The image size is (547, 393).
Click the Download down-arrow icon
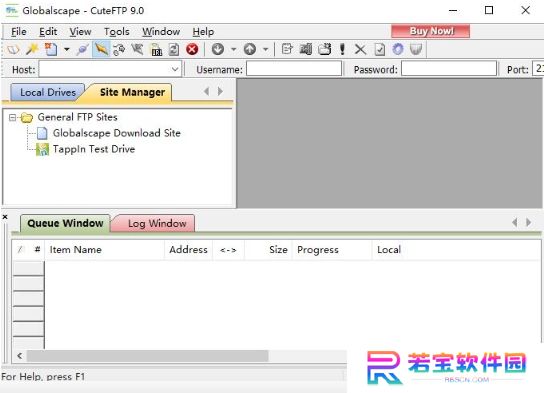click(x=218, y=49)
